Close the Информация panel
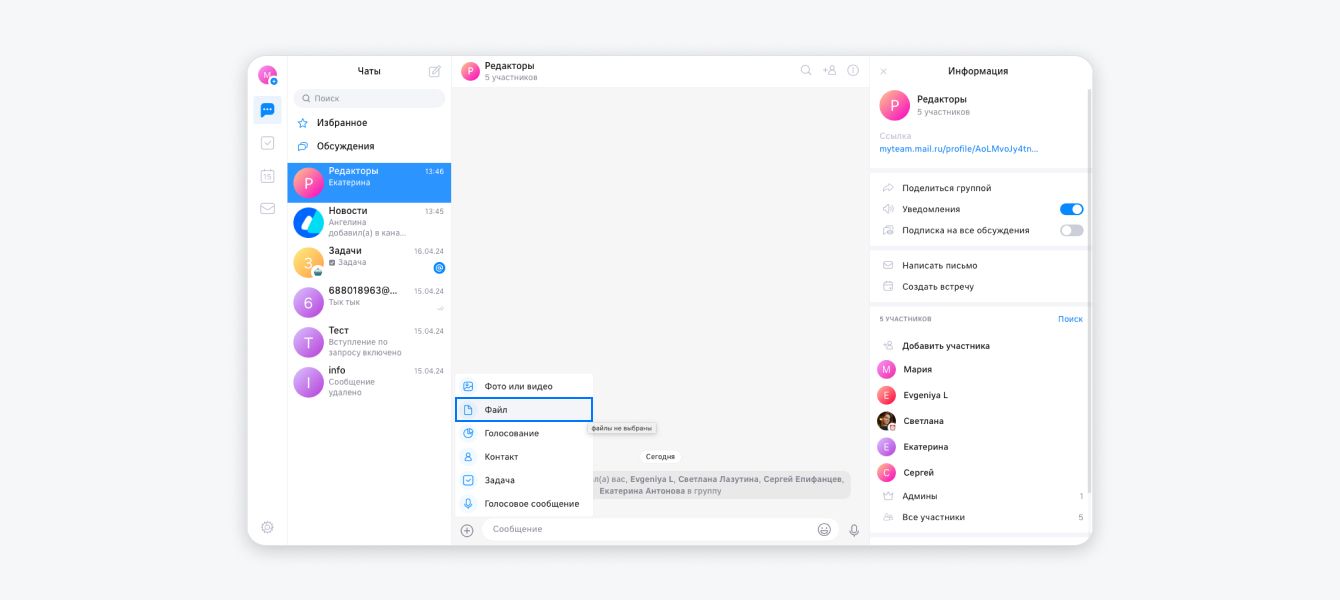Screen dimensions: 1340x600 [883, 72]
